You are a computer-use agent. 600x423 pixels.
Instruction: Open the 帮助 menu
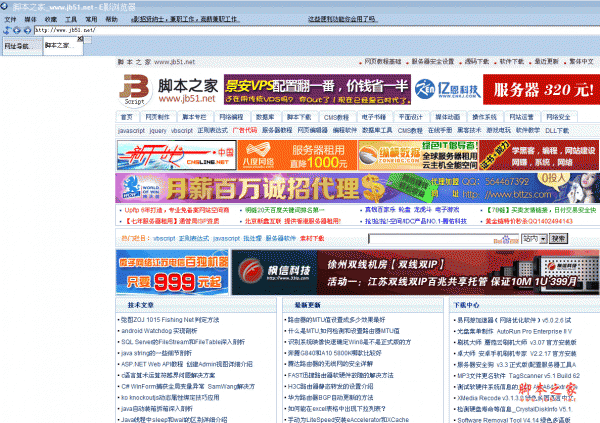point(111,19)
